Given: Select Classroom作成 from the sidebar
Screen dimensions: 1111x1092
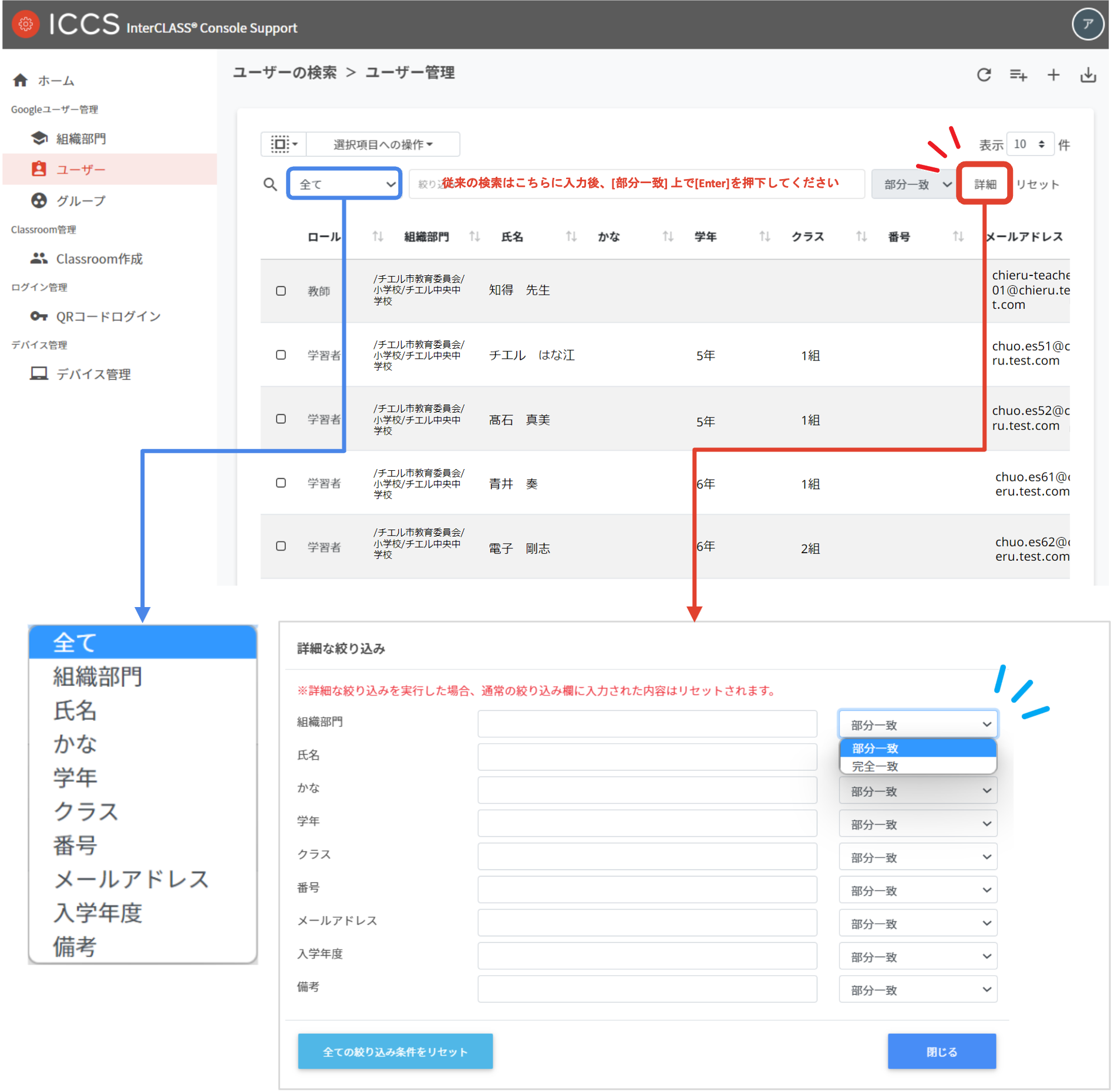Looking at the screenshot, I should pos(99,259).
